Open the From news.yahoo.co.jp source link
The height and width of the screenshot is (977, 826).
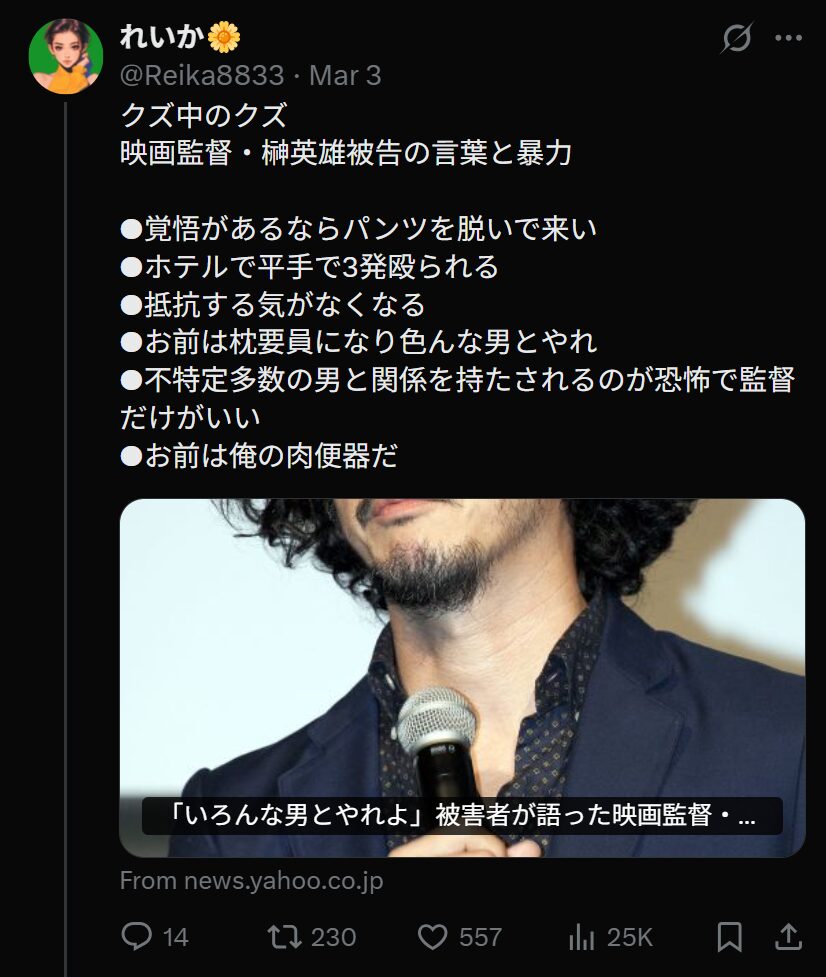click(251, 880)
